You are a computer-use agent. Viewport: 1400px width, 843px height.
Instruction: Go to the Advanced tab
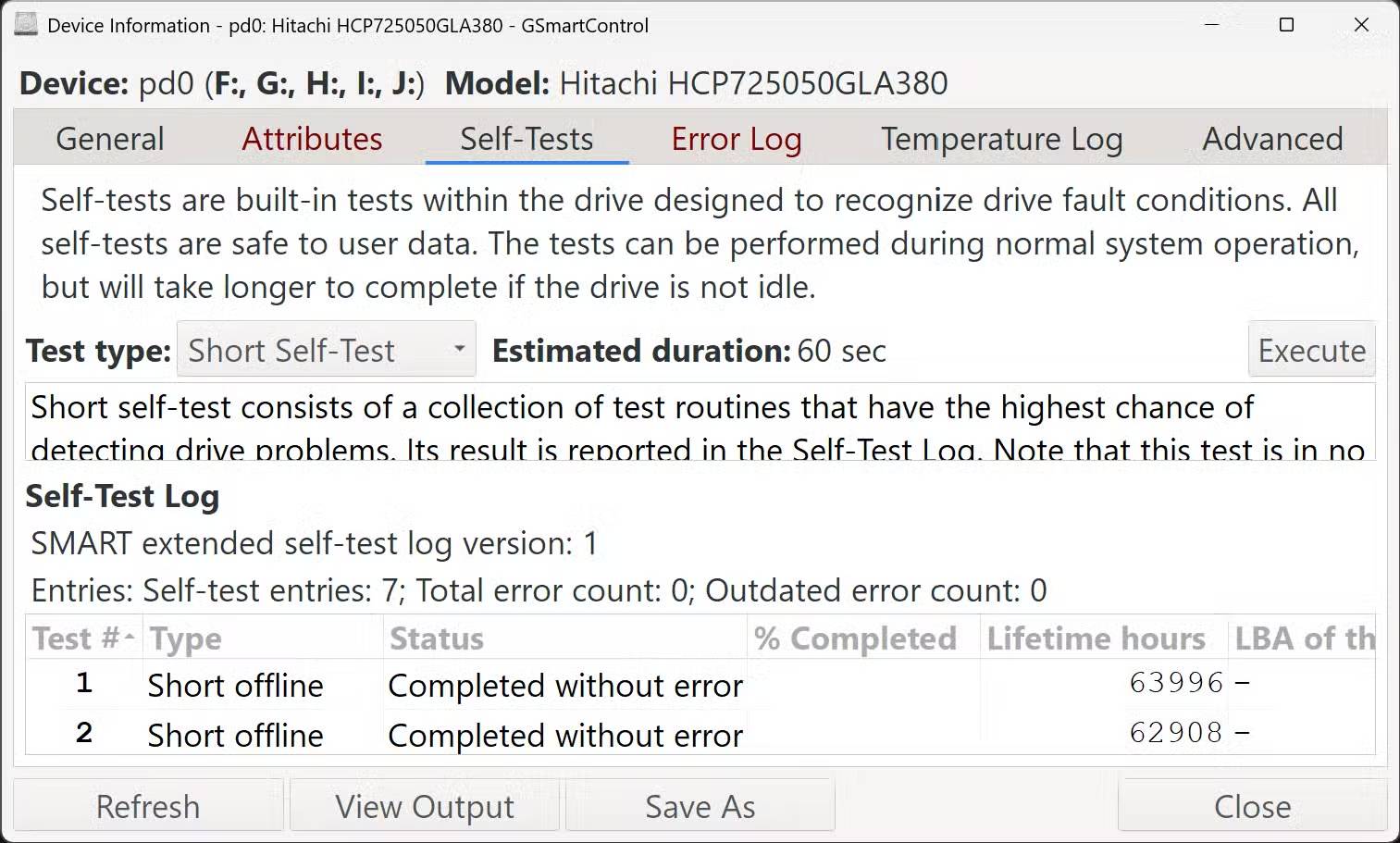pyautogui.click(x=1272, y=139)
